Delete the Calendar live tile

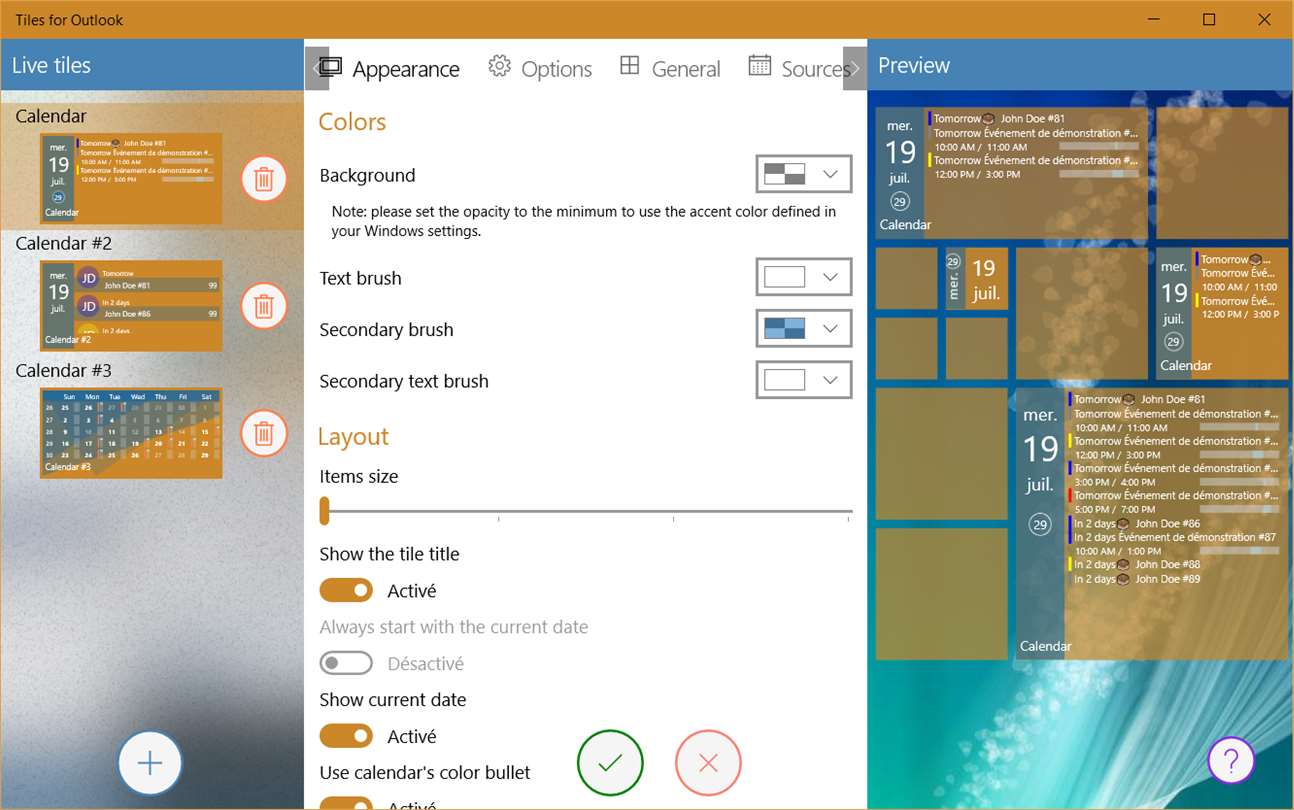[264, 180]
